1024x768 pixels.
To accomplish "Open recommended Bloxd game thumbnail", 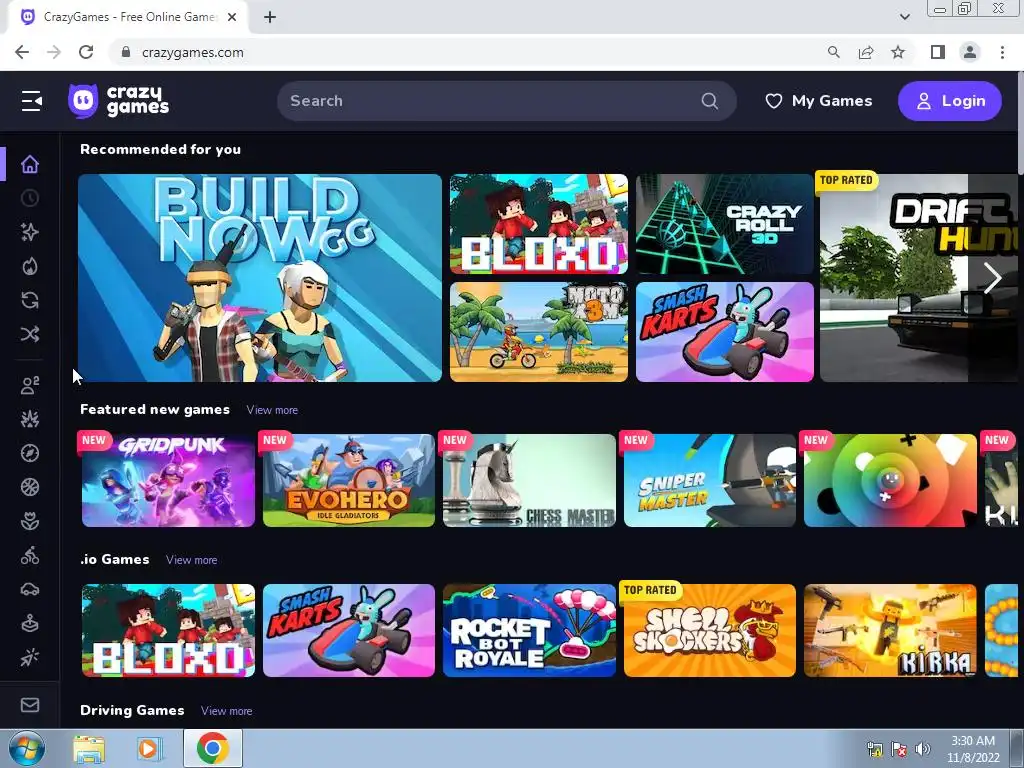I will [539, 224].
